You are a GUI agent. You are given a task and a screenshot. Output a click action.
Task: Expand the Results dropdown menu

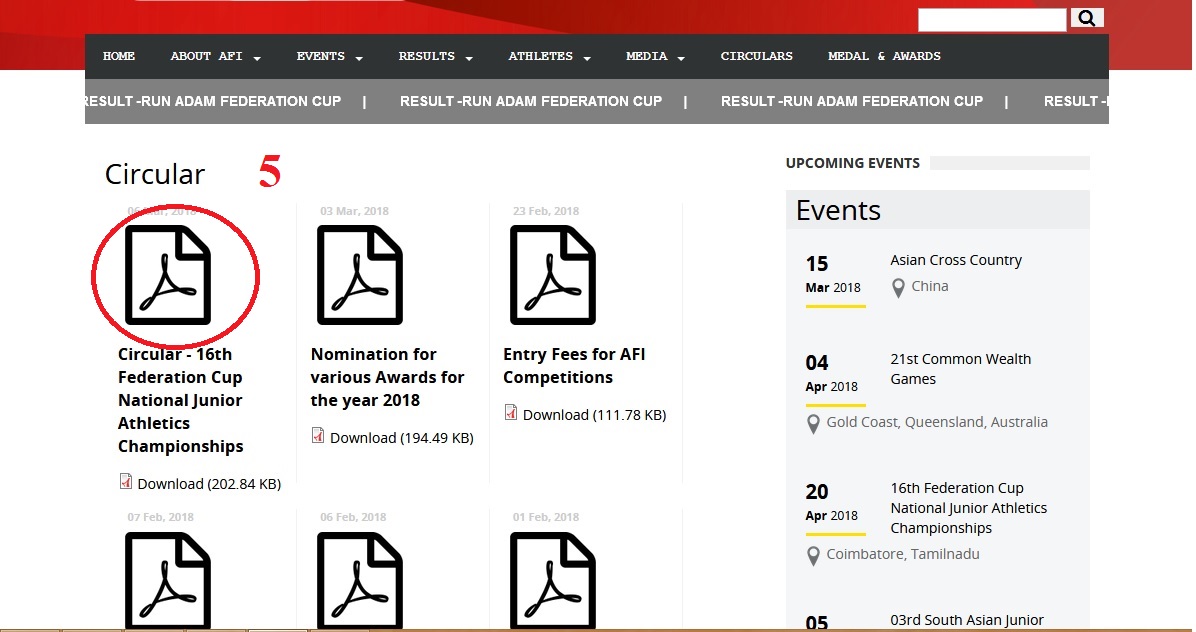435,57
